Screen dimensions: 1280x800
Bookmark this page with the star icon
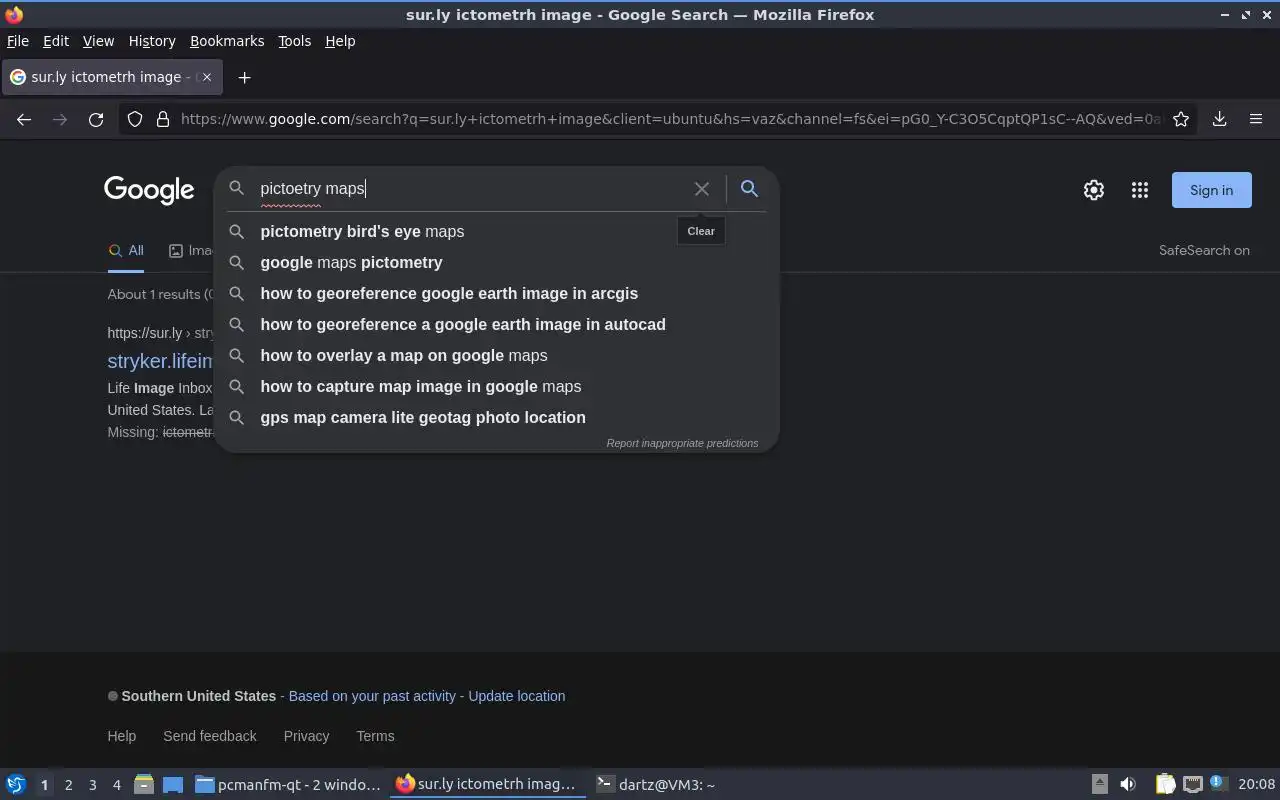(x=1181, y=119)
